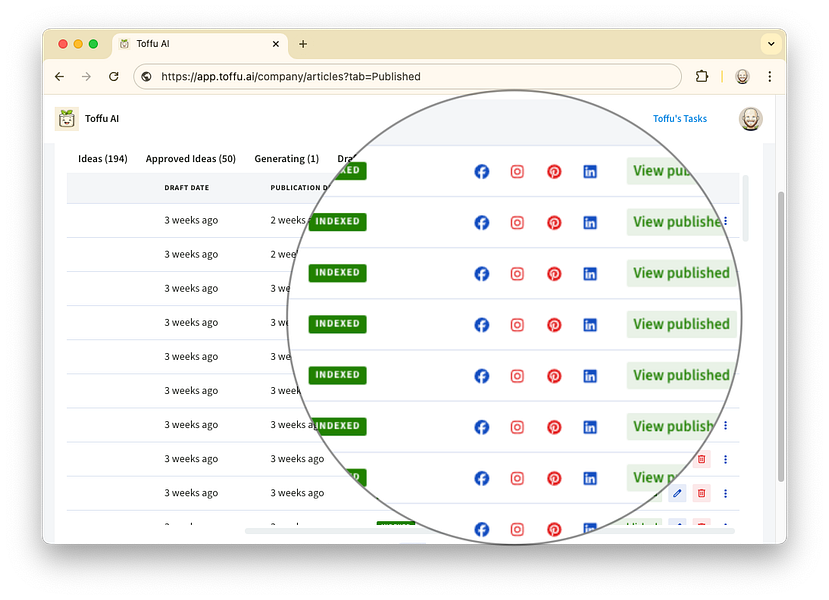Click the partially cut 'XED' status badge

[x=352, y=170]
